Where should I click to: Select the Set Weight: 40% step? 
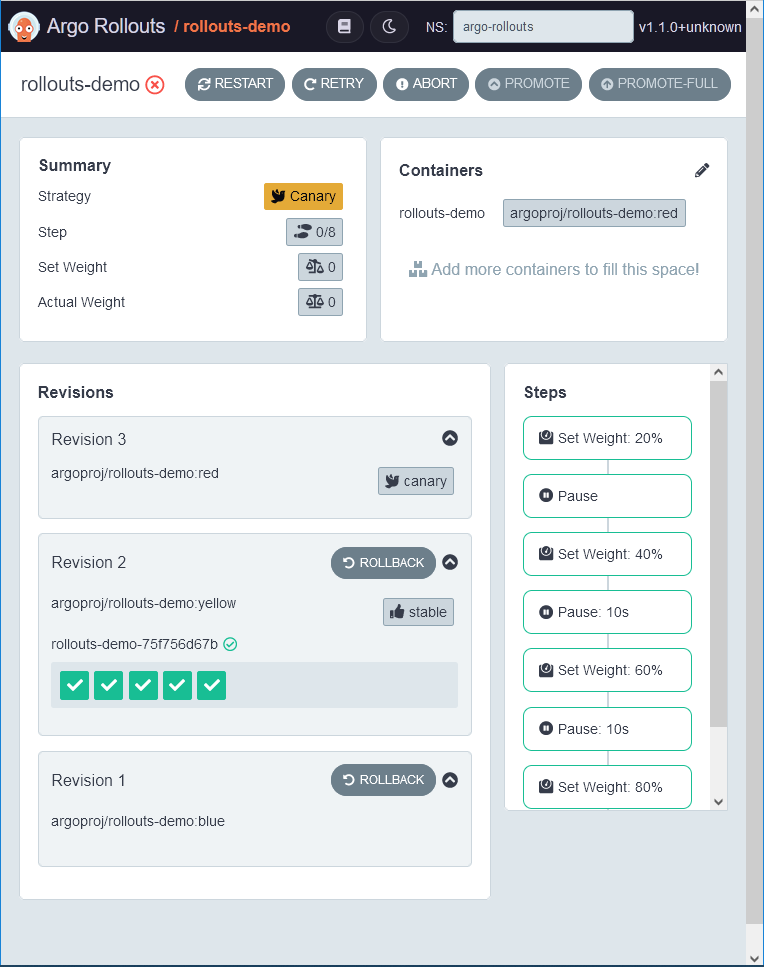coord(607,554)
